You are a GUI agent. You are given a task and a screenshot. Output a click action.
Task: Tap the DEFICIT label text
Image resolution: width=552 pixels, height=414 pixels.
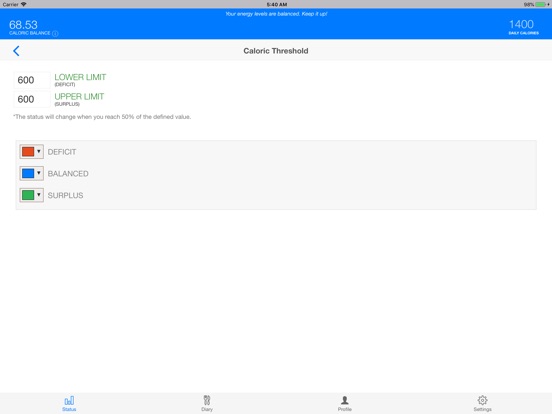62,152
